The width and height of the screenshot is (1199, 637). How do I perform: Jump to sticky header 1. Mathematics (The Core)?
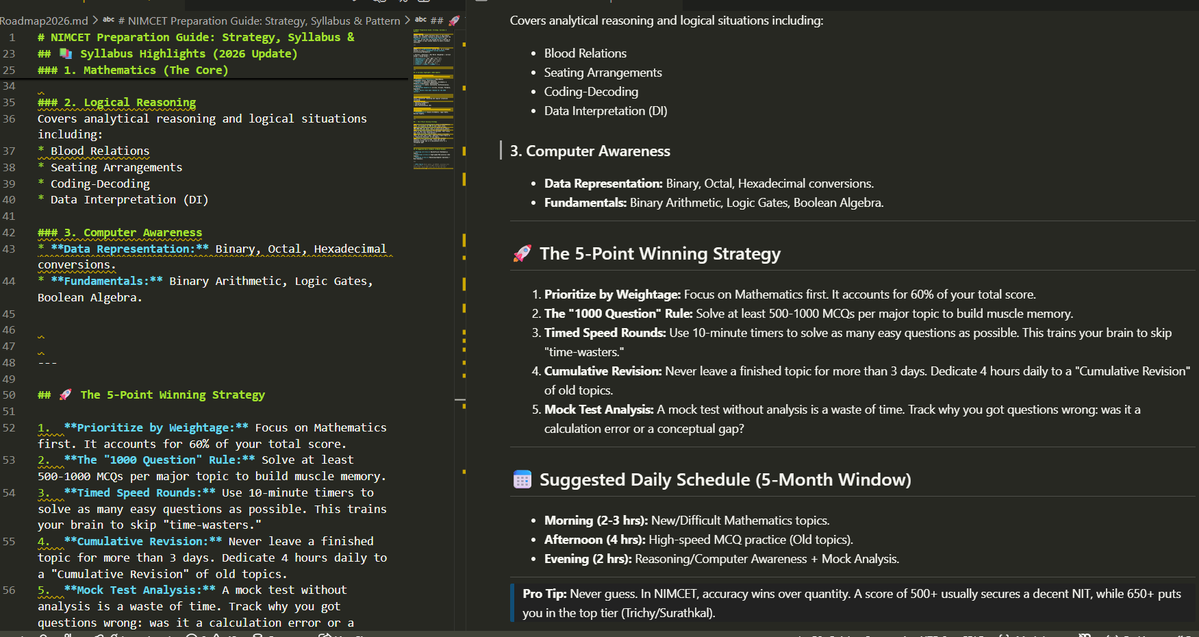click(132, 70)
